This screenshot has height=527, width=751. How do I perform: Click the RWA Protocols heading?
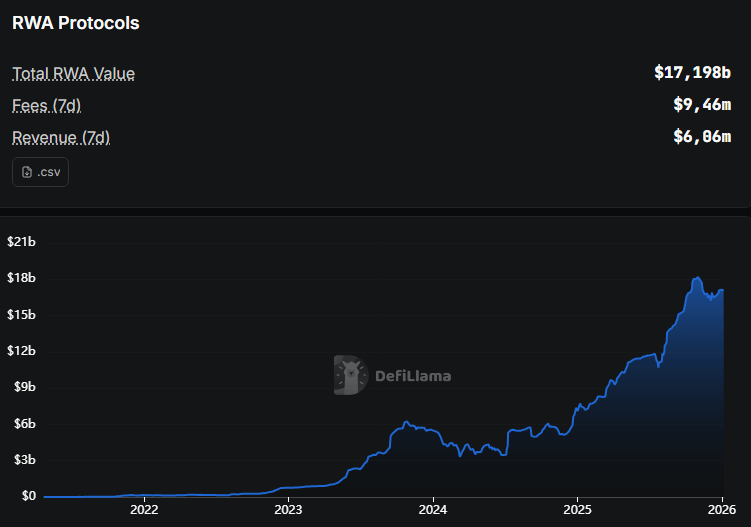[x=76, y=23]
